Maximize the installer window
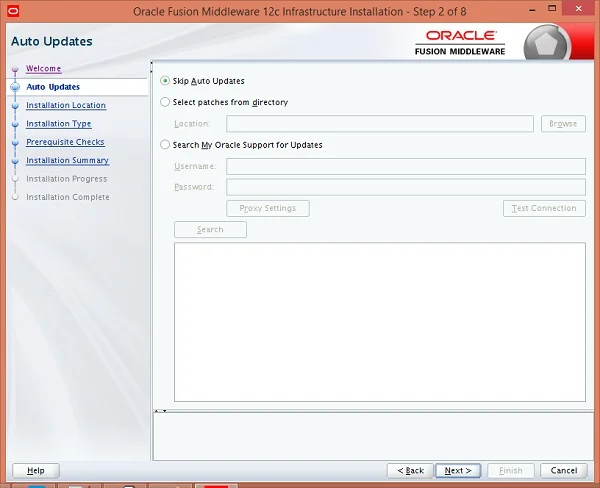Viewport: 600px width, 488px height. 552,8
